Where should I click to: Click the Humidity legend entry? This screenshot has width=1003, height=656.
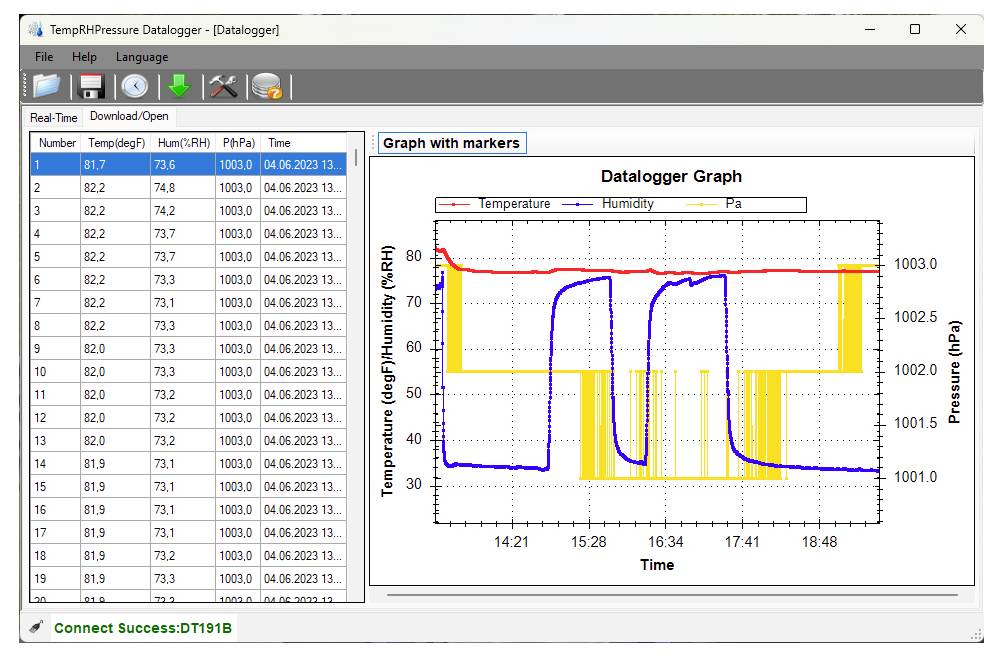click(608, 204)
